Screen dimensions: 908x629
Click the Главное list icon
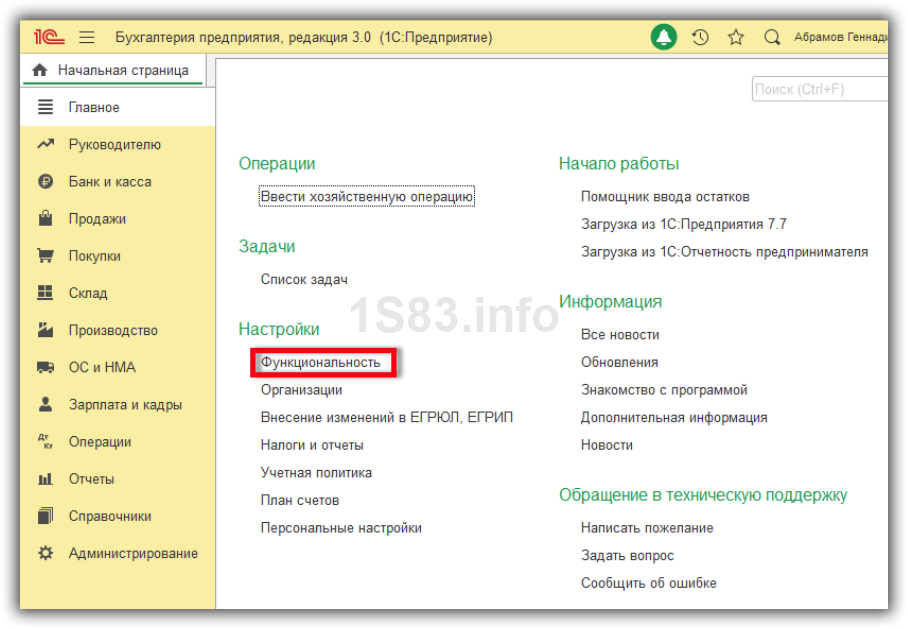tap(45, 107)
